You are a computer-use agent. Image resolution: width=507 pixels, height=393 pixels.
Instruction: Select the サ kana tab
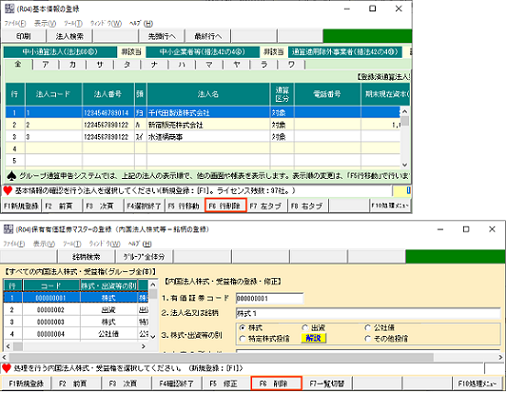[x=100, y=65]
